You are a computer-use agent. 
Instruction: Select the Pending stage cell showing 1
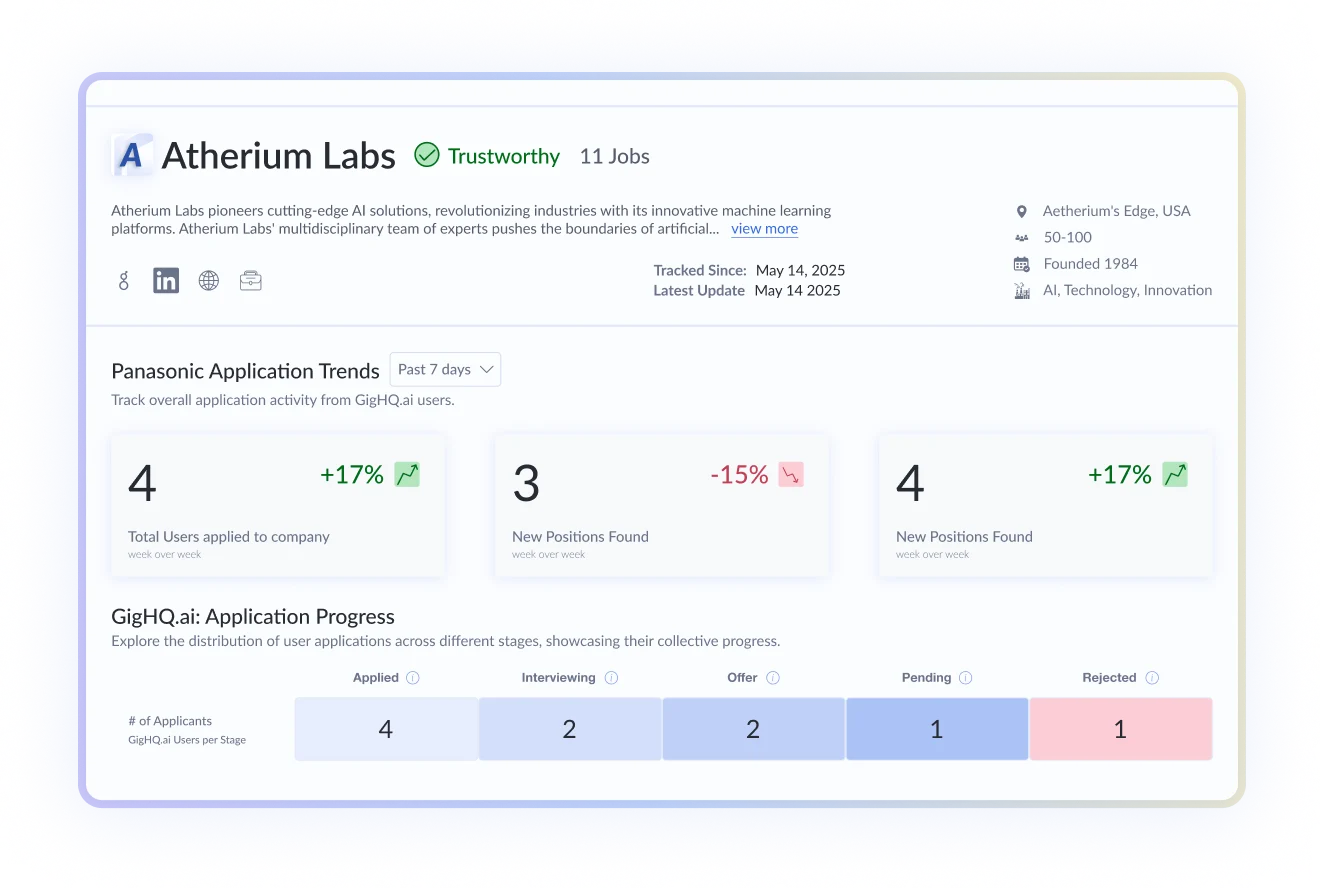coord(937,729)
